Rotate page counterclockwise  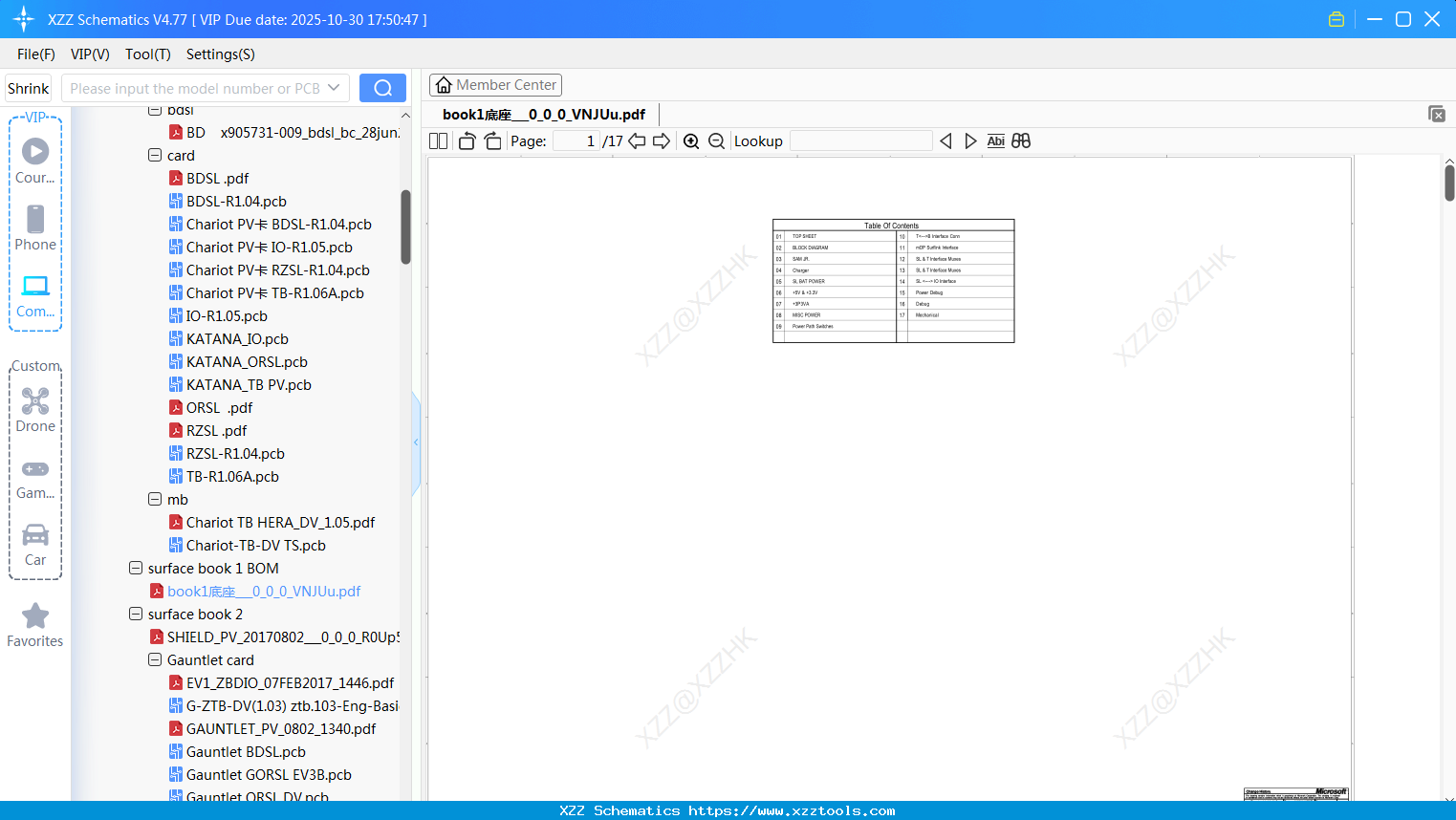click(x=467, y=141)
